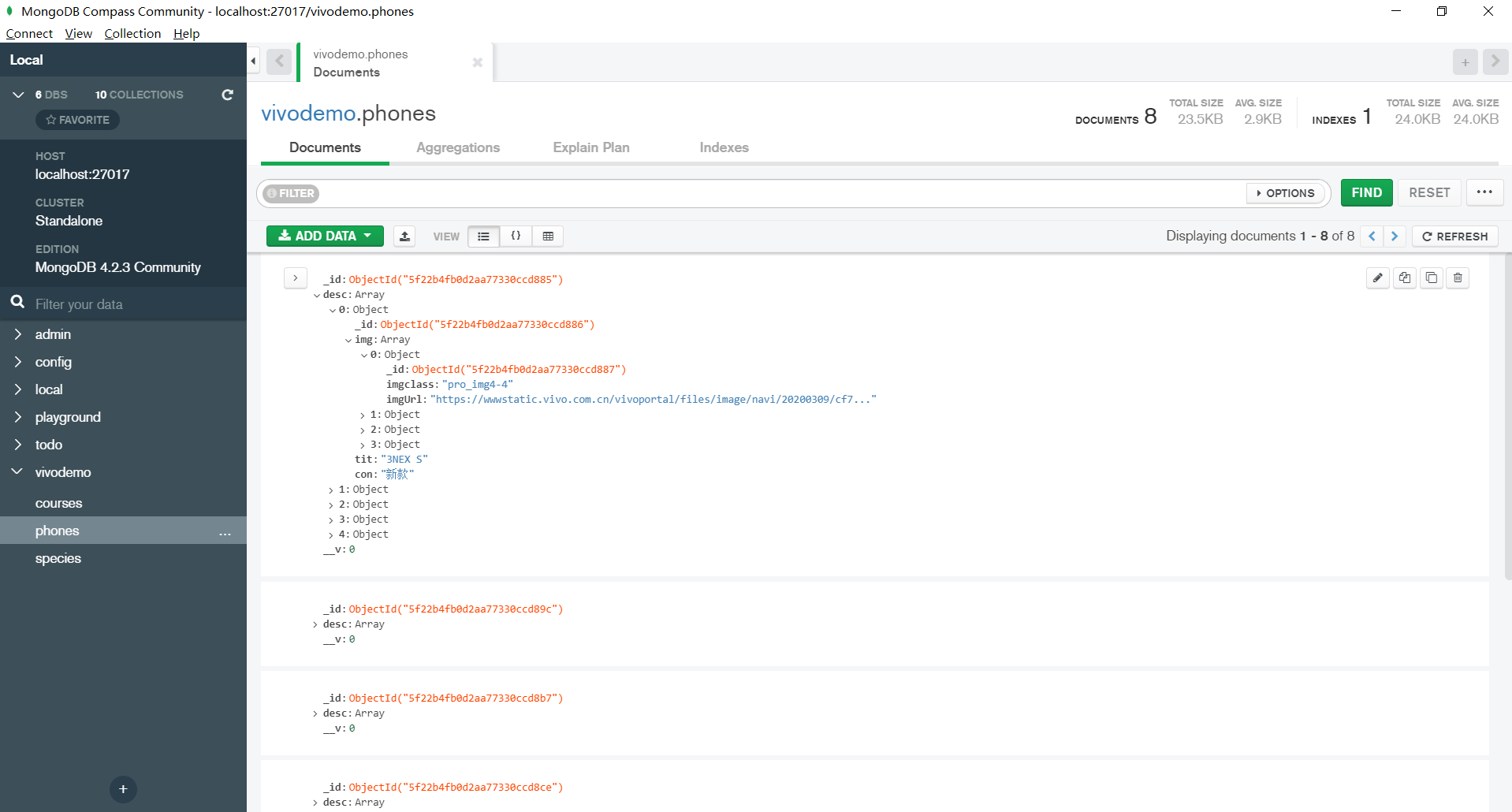
Task: Open the Help menu
Action: [187, 33]
